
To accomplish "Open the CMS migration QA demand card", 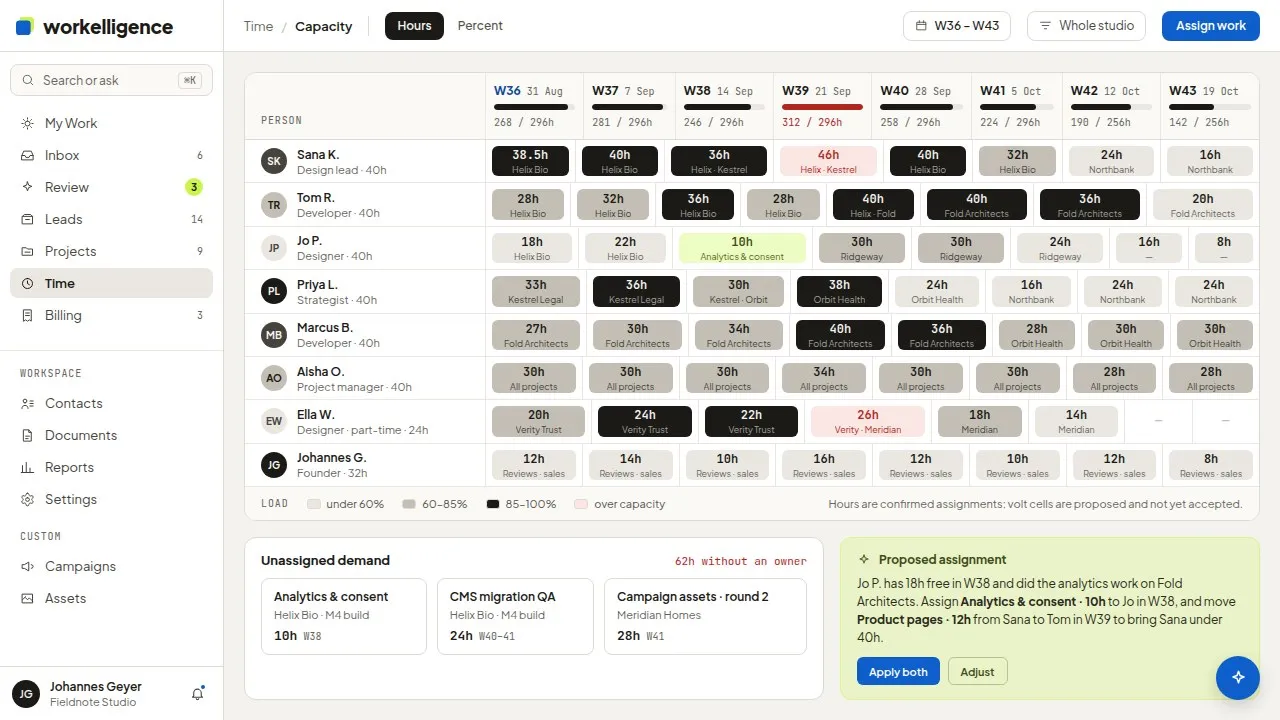I will click(515, 616).
